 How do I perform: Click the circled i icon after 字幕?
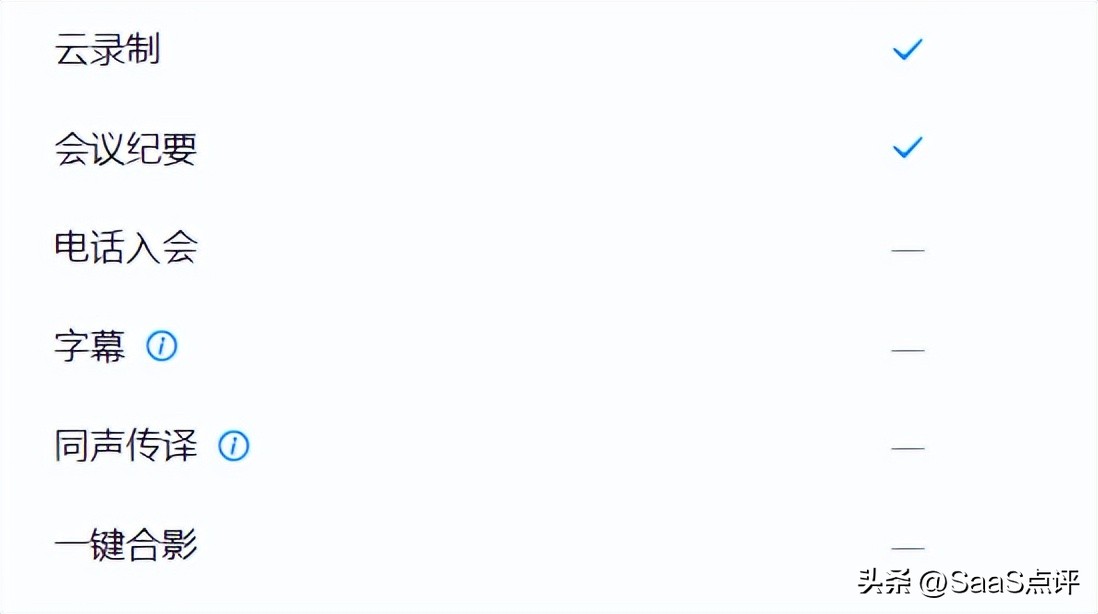click(161, 347)
